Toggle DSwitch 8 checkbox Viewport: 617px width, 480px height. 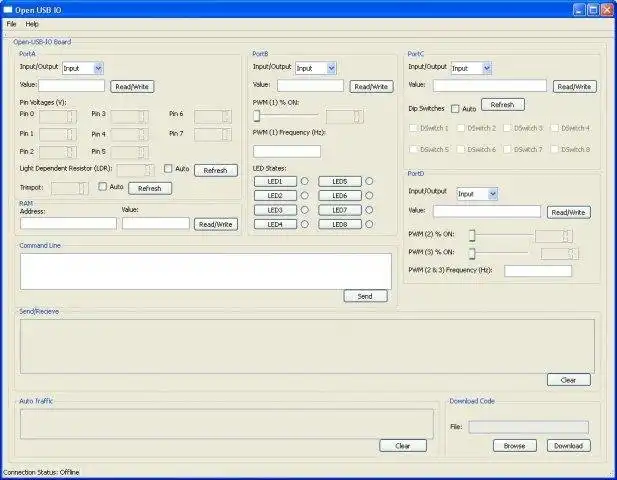pyautogui.click(x=554, y=149)
